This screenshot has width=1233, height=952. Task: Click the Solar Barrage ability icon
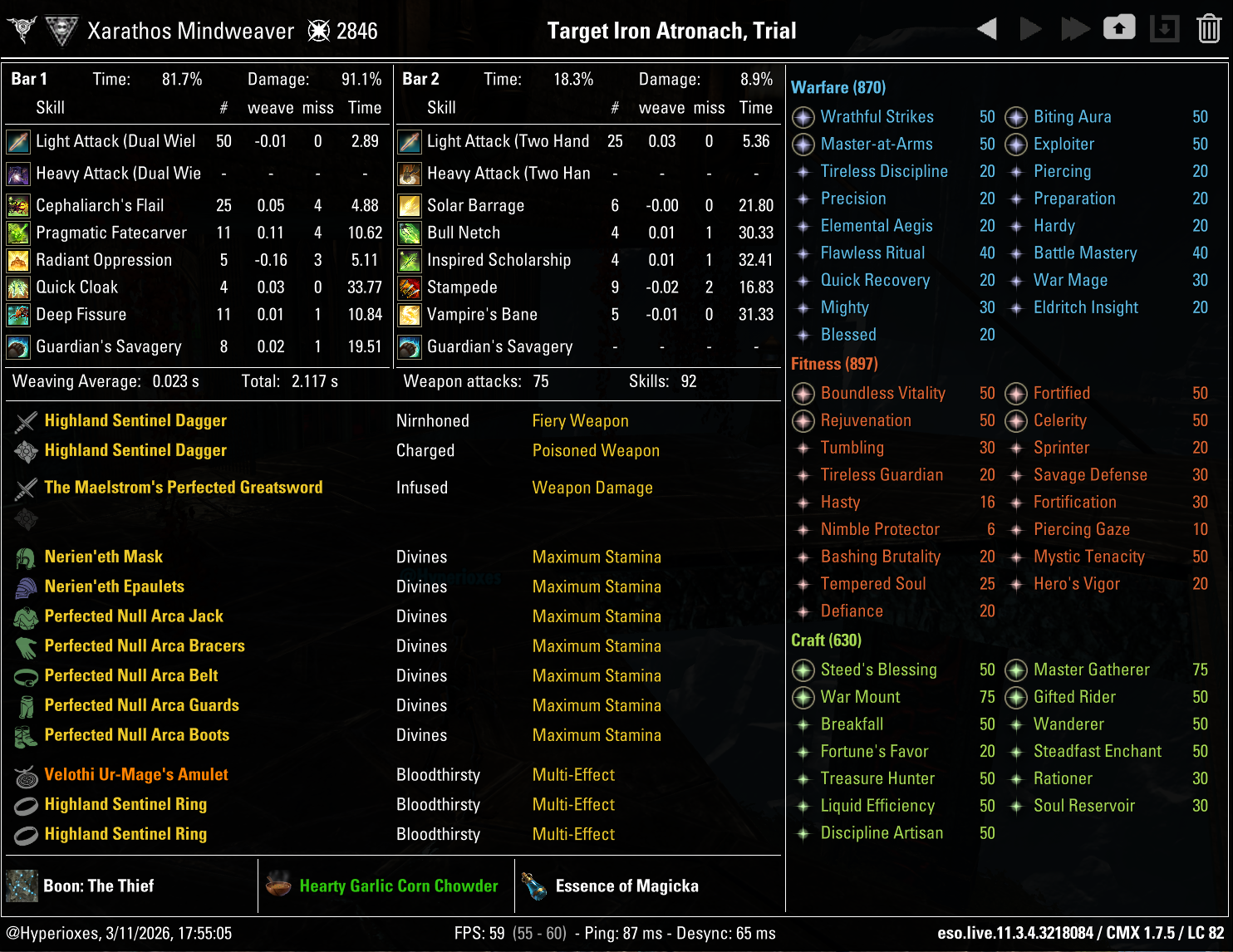click(409, 205)
